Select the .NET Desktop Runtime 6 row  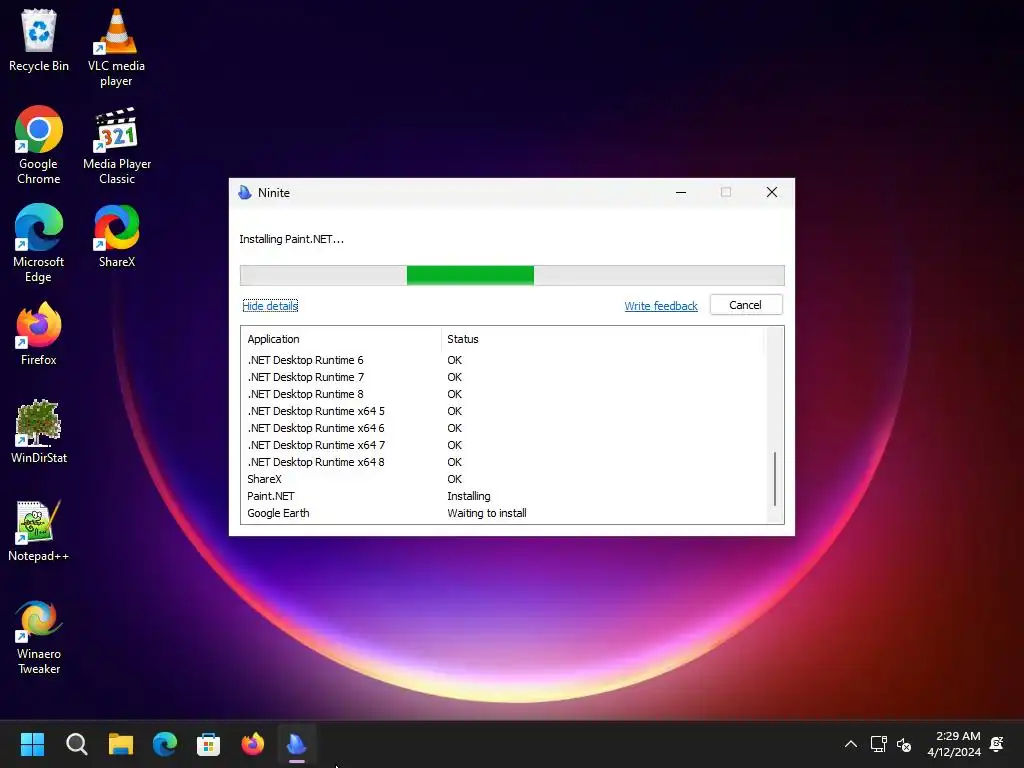tap(502, 360)
